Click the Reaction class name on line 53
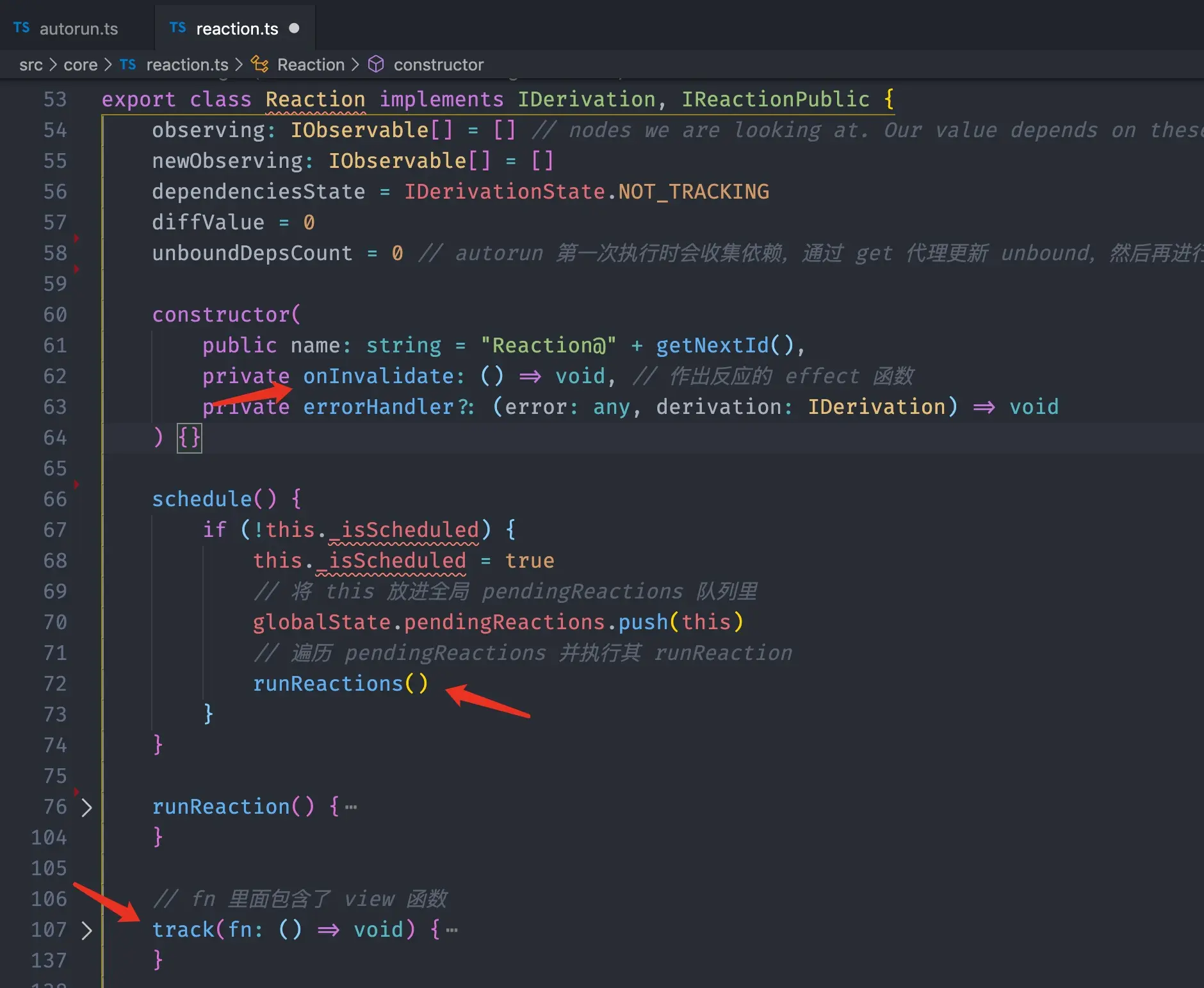Viewport: 1204px width, 988px height. point(315,100)
